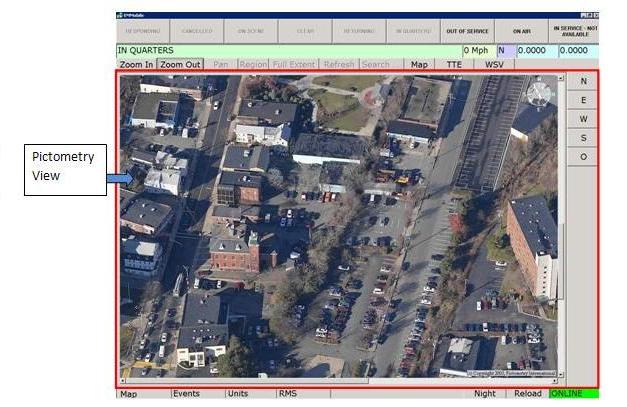The width and height of the screenshot is (627, 407).
Task: Switch to the TTE tab
Action: click(x=455, y=64)
